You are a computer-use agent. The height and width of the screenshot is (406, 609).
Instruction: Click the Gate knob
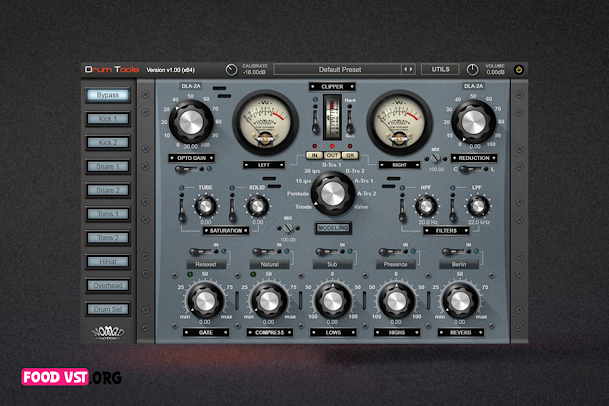tap(205, 300)
